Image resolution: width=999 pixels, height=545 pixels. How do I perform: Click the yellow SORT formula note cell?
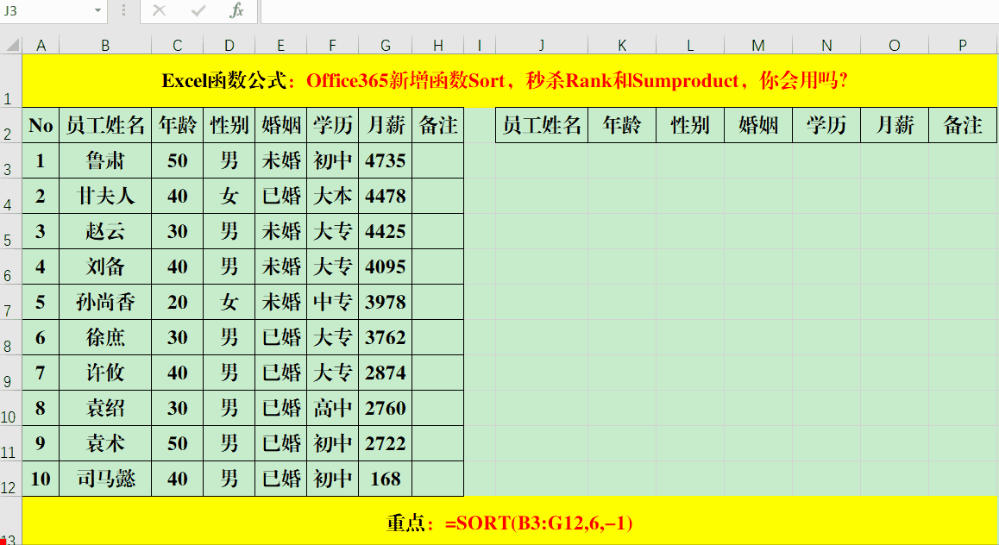click(510, 523)
